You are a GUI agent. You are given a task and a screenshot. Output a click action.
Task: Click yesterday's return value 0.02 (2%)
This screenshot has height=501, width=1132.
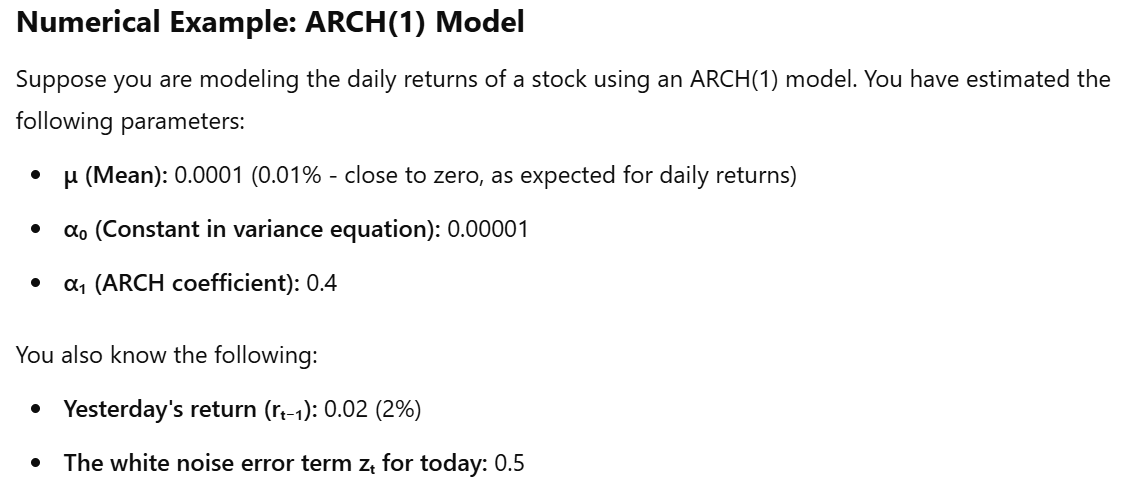click(373, 409)
